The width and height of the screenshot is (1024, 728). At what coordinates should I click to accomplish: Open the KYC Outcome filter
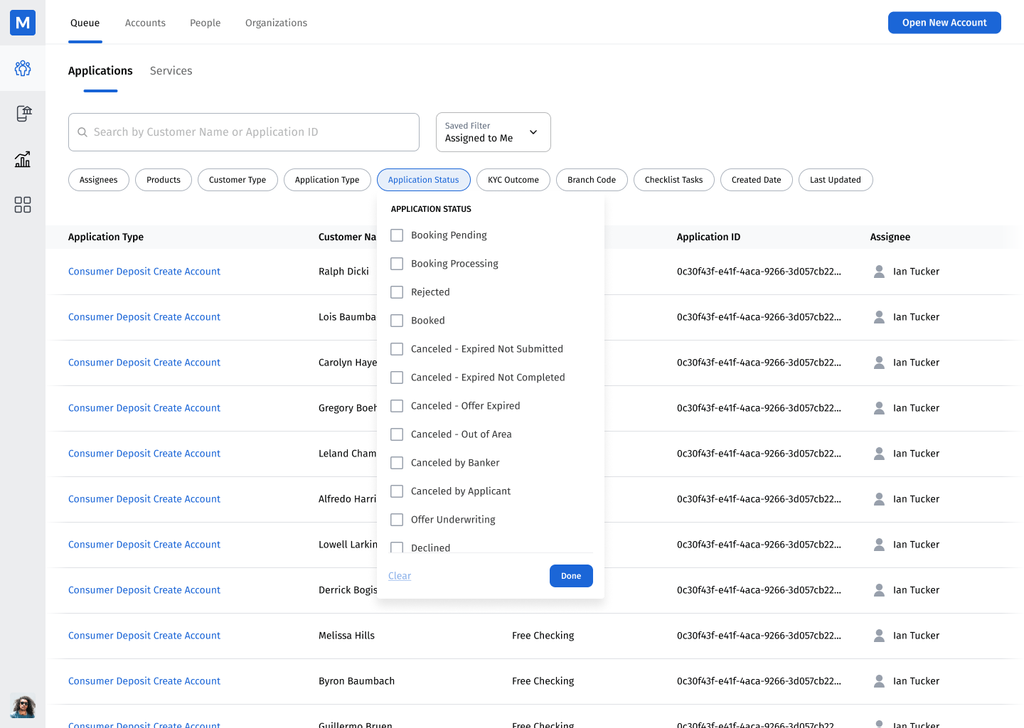(x=513, y=180)
